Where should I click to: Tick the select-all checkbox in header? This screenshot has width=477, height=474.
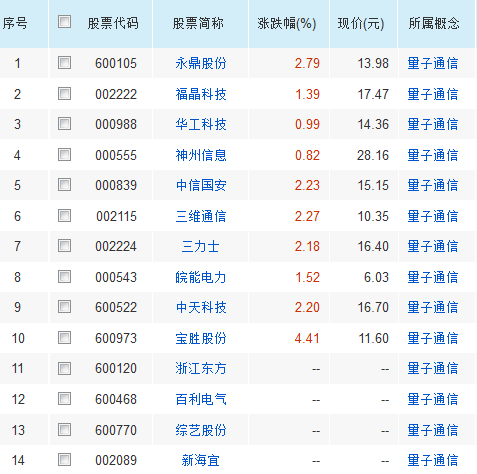point(64,22)
